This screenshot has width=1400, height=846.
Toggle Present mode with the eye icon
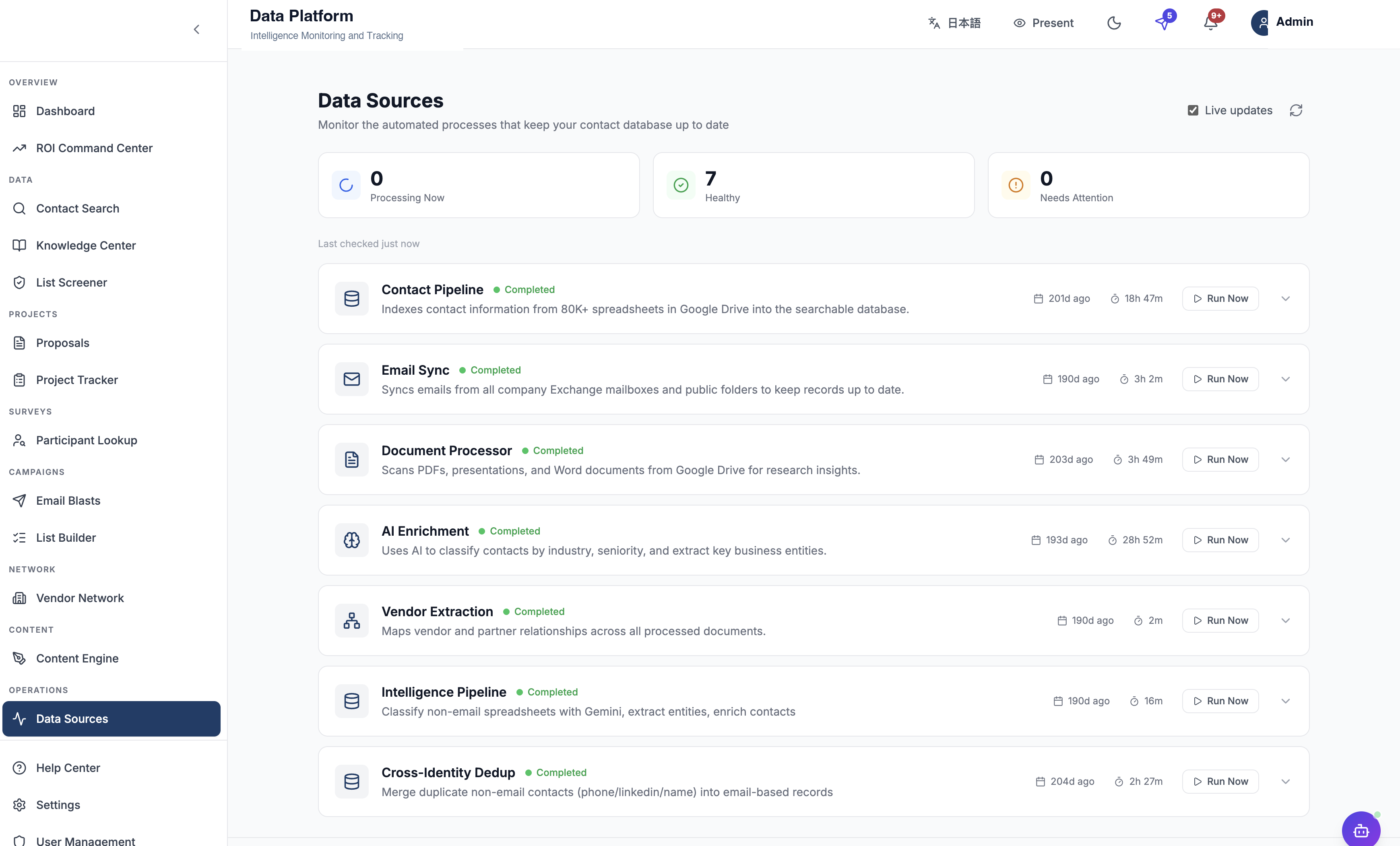tap(1043, 23)
